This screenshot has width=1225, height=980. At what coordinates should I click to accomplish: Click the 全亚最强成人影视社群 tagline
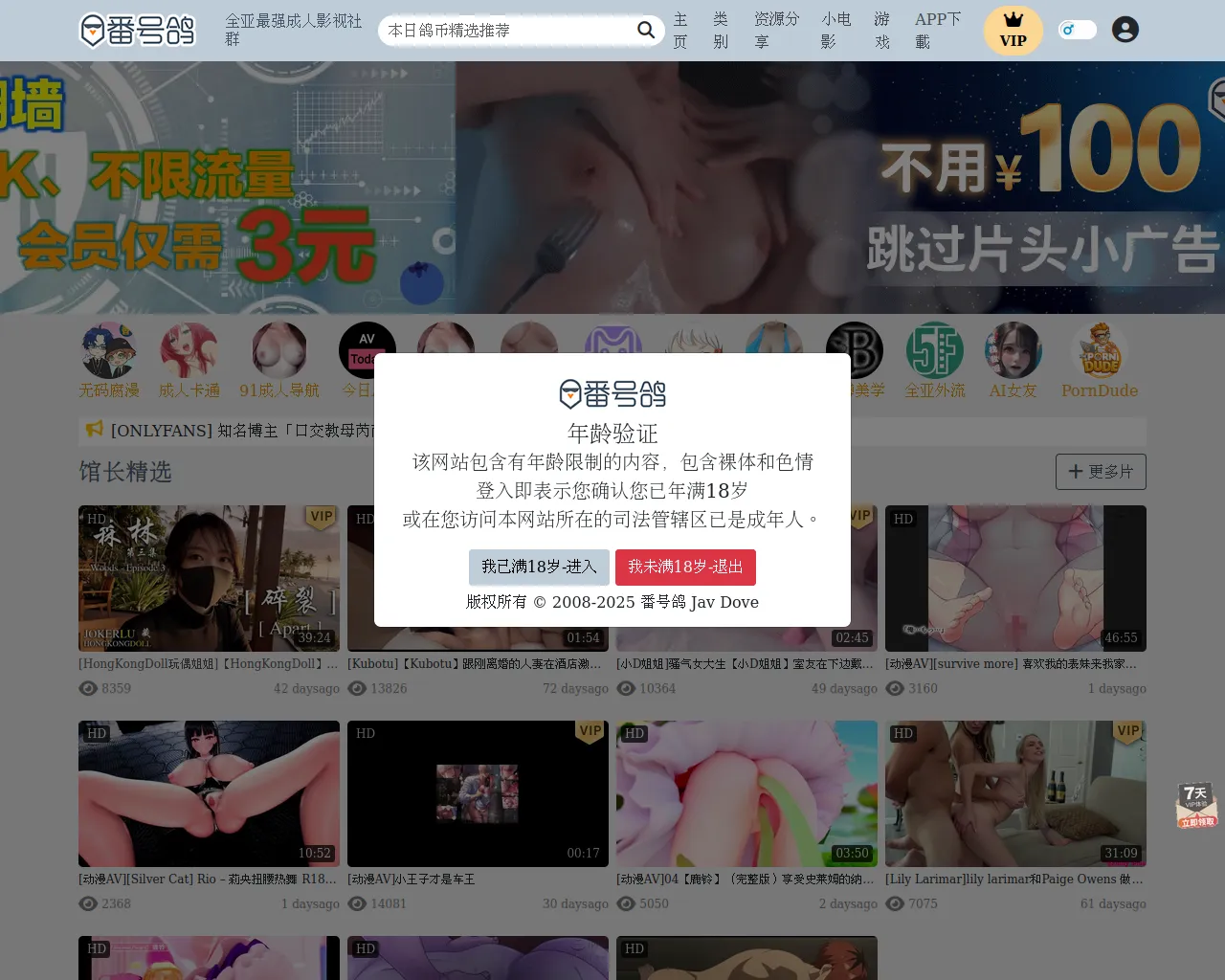(294, 30)
